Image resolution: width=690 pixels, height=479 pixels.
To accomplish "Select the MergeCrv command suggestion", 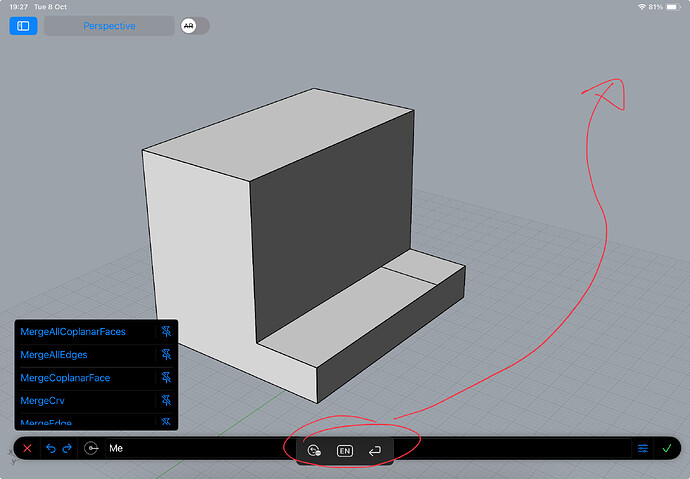I will click(x=42, y=401).
